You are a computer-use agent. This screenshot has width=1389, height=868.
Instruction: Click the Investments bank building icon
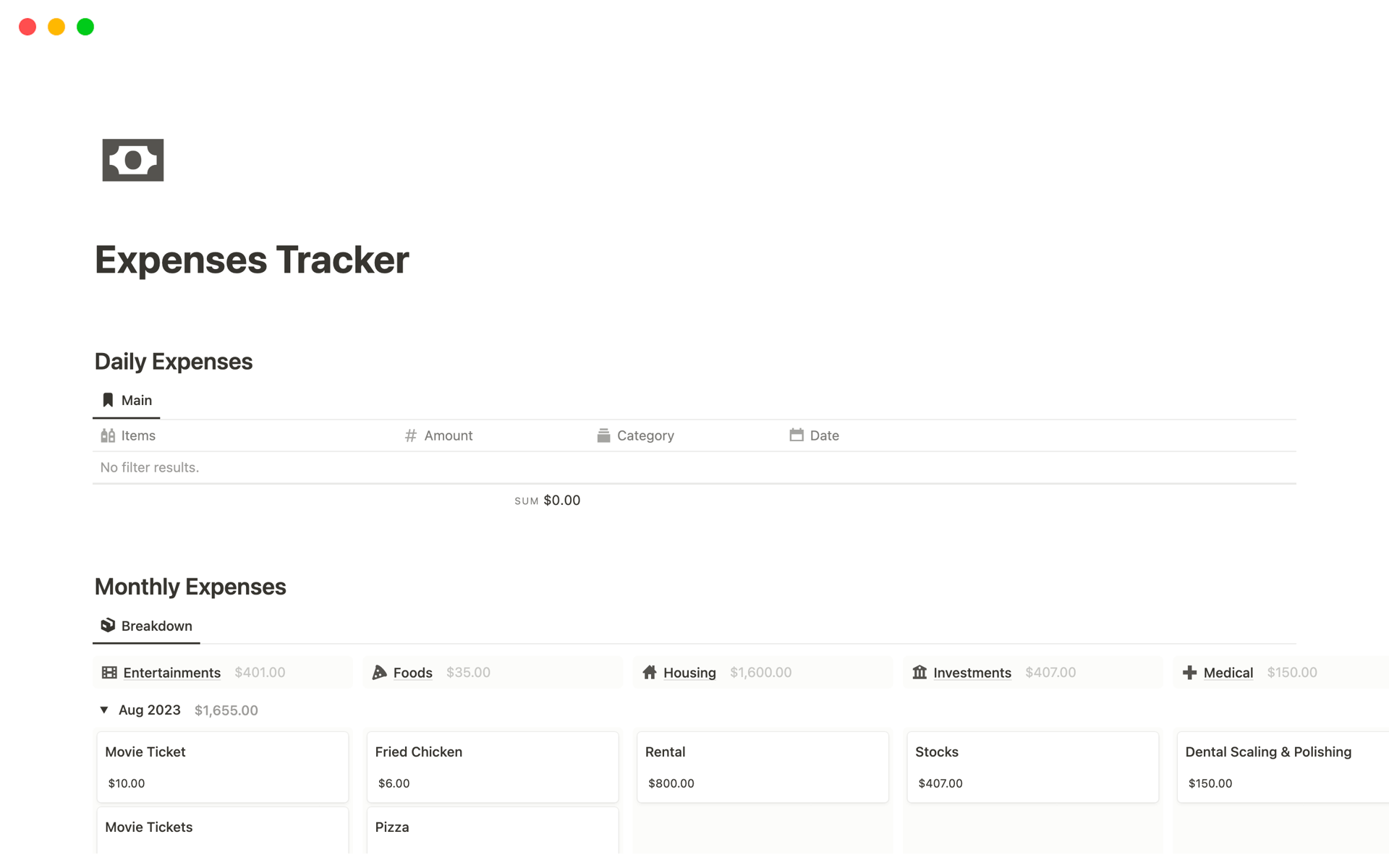click(919, 673)
